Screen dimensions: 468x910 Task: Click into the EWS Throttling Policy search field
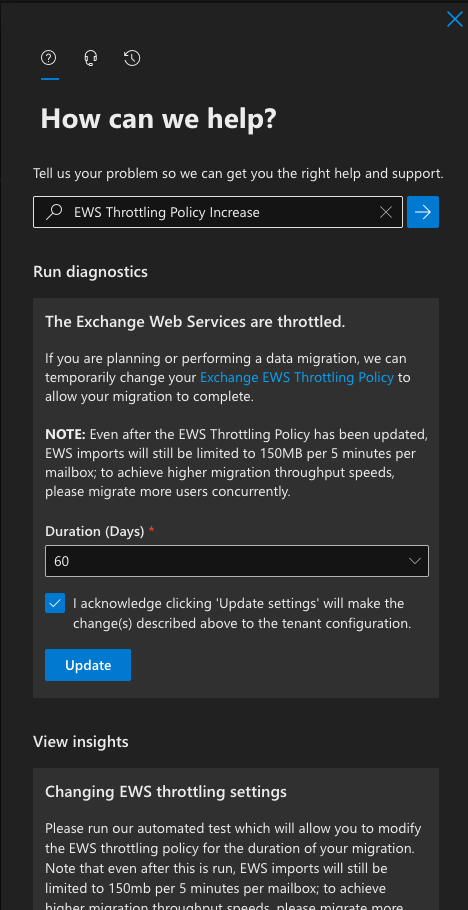tap(218, 212)
